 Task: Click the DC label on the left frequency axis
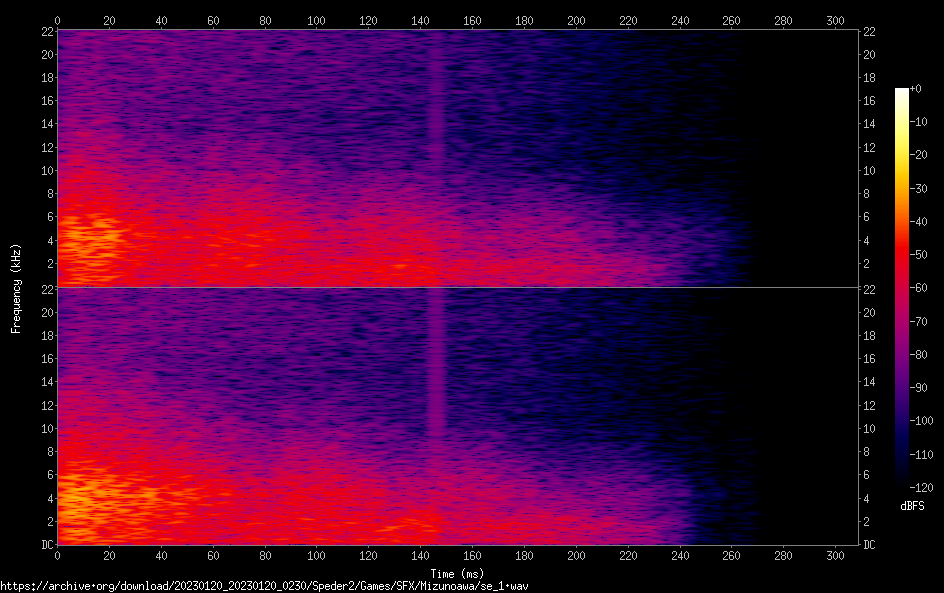coord(46,545)
